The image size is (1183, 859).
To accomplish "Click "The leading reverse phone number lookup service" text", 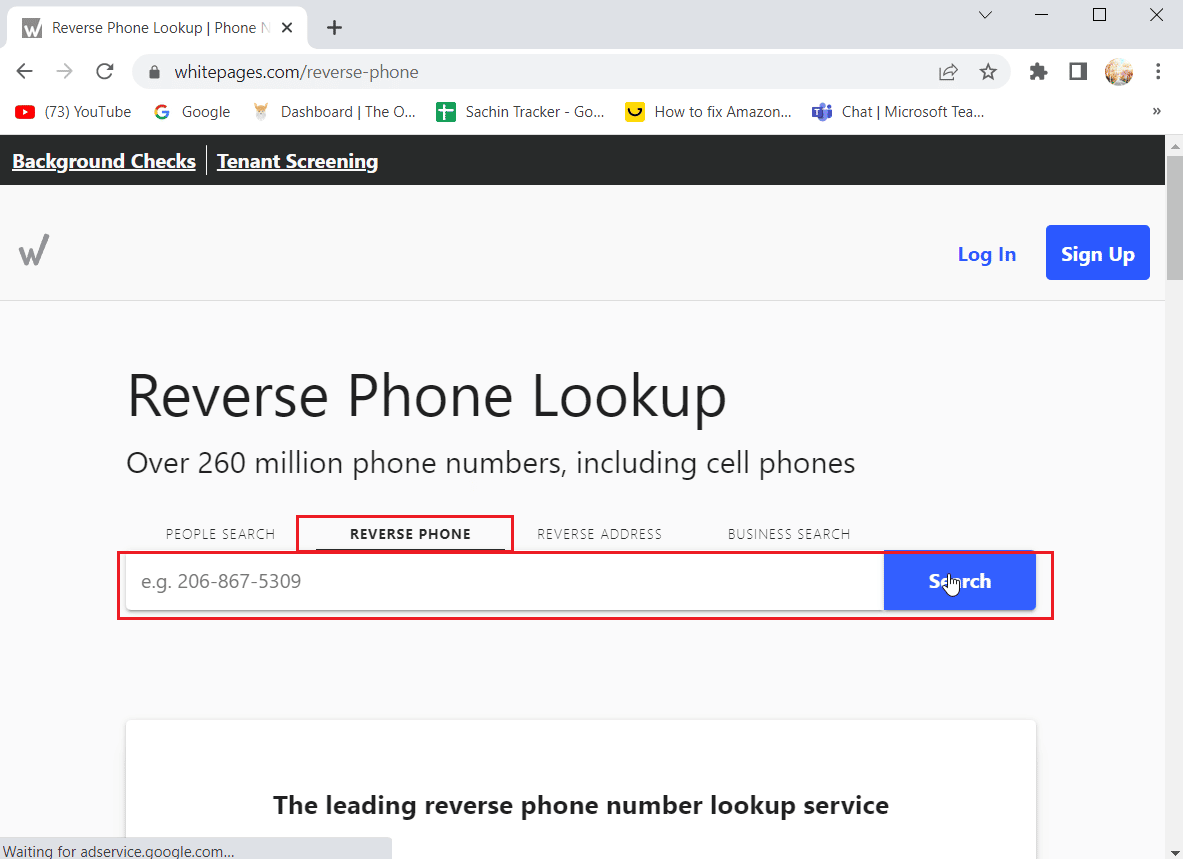I will 581,805.
